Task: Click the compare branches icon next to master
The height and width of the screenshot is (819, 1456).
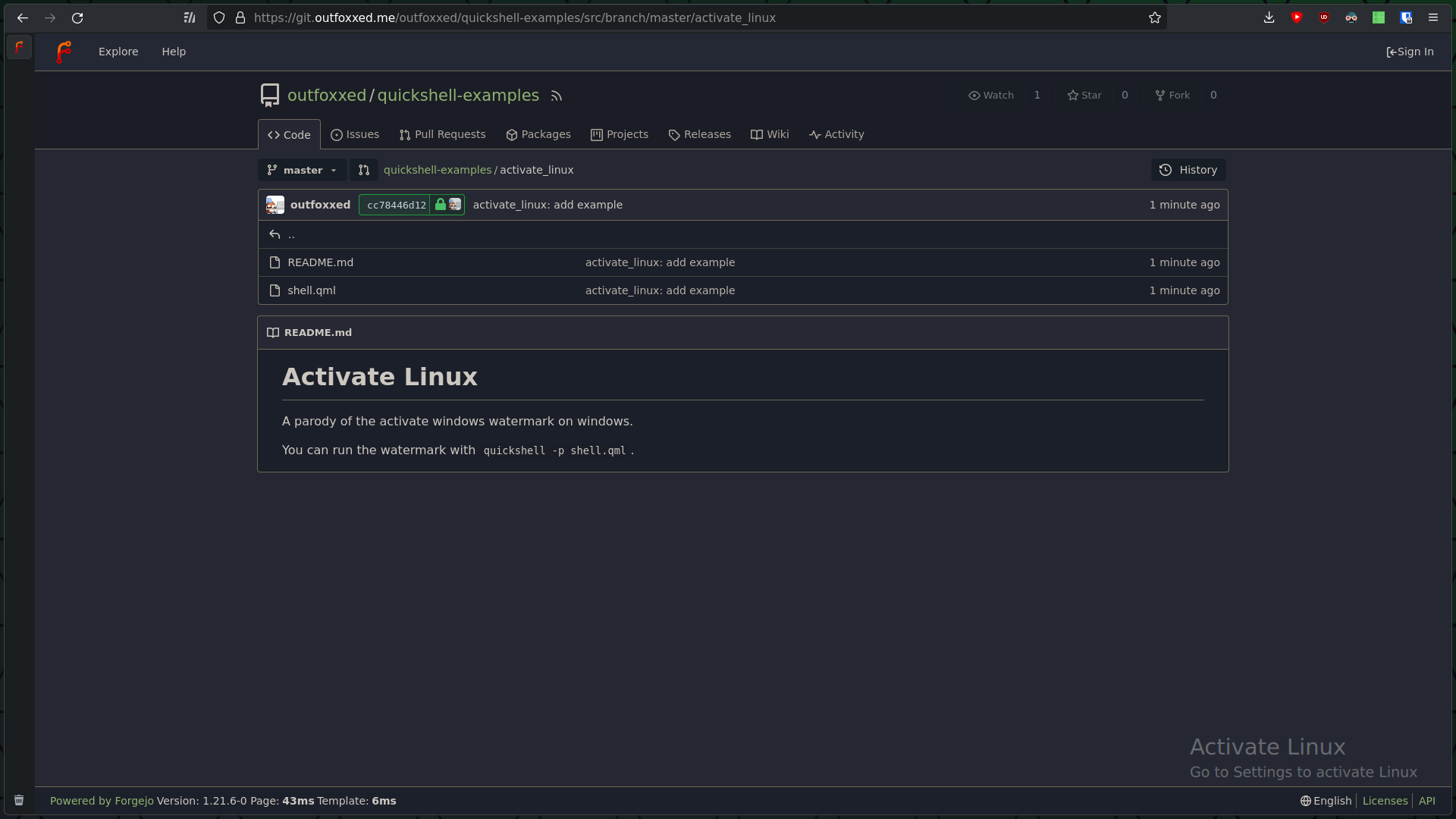Action: (364, 170)
